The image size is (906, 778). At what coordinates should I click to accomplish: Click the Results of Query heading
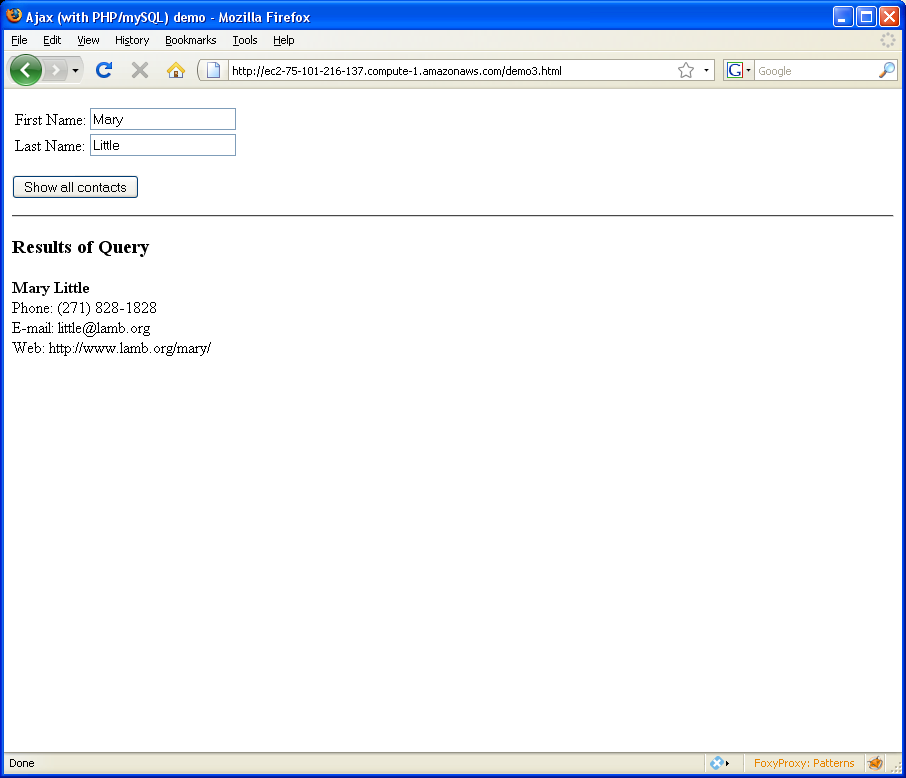(x=80, y=247)
